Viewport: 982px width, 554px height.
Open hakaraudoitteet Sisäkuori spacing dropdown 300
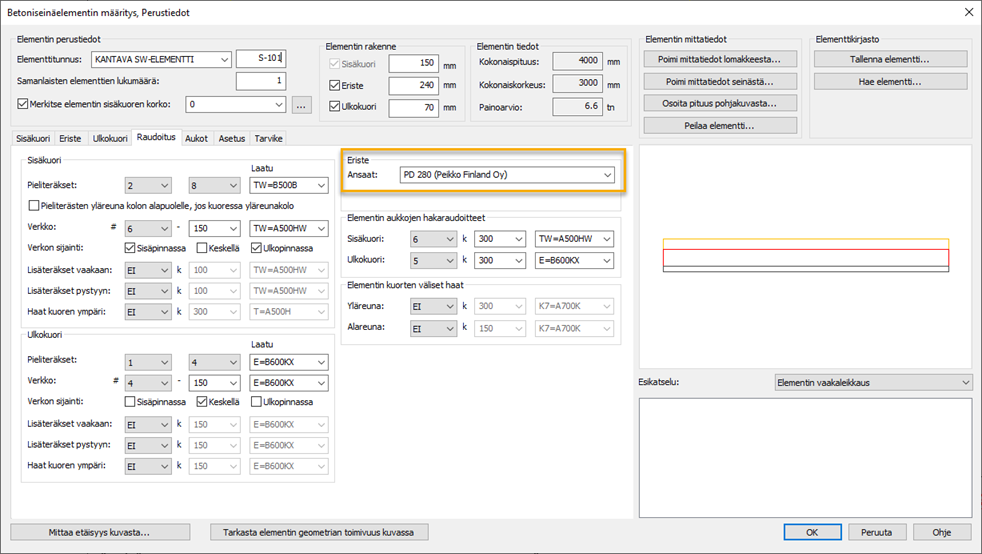click(500, 239)
